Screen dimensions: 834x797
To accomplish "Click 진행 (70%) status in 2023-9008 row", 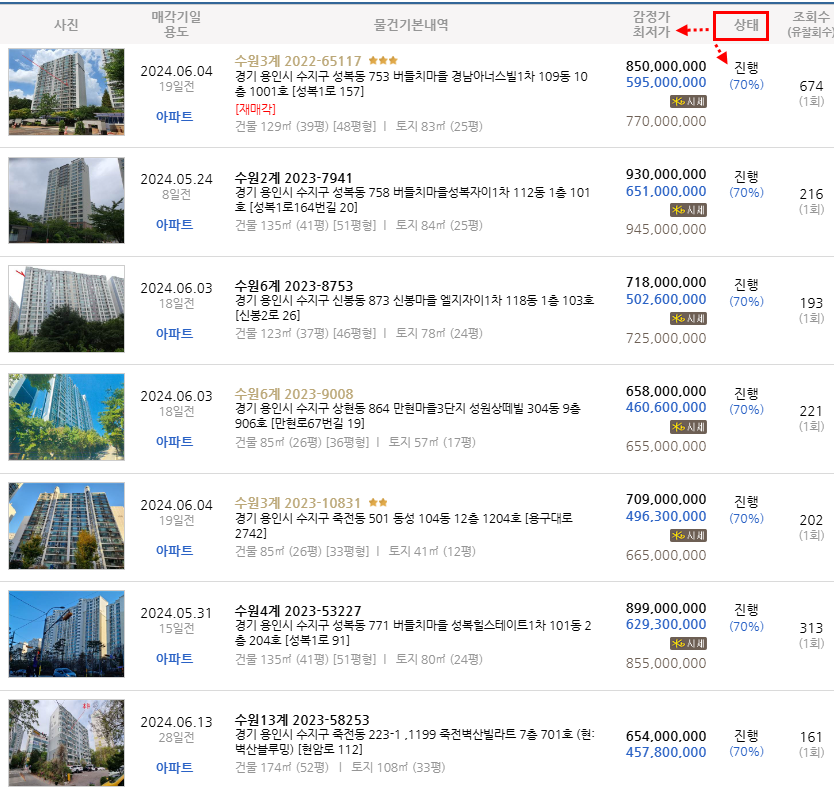I will pos(746,401).
